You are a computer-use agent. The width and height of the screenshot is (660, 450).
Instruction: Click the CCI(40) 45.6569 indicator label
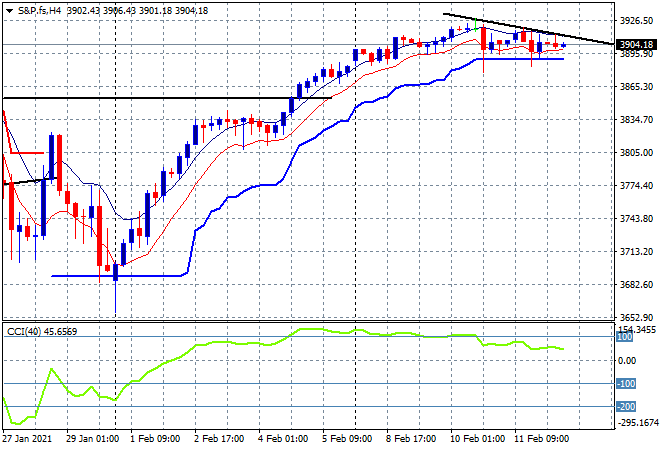pyautogui.click(x=42, y=332)
